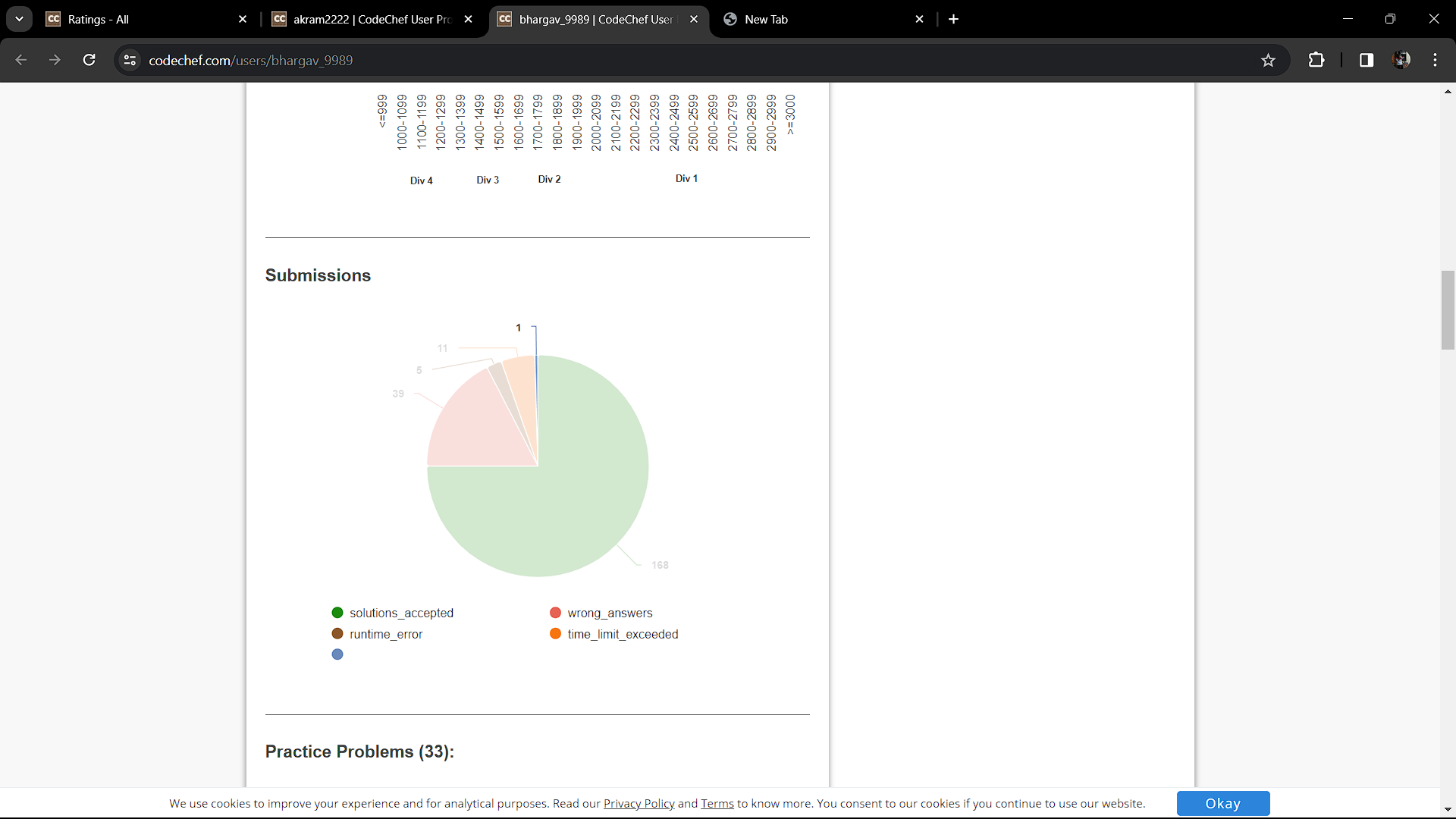Toggle the solutions_accepted legend item
Image resolution: width=1456 pixels, height=819 pixels.
click(x=400, y=613)
